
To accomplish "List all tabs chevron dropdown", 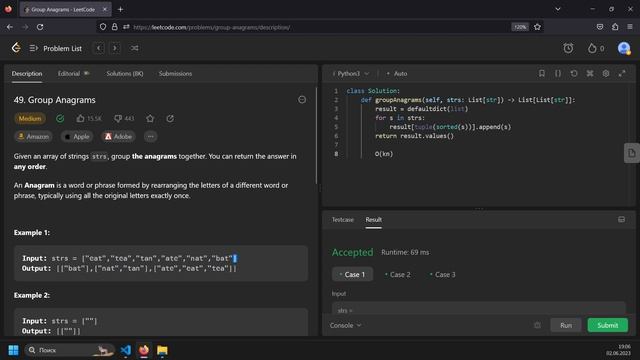I will (x=558, y=9).
